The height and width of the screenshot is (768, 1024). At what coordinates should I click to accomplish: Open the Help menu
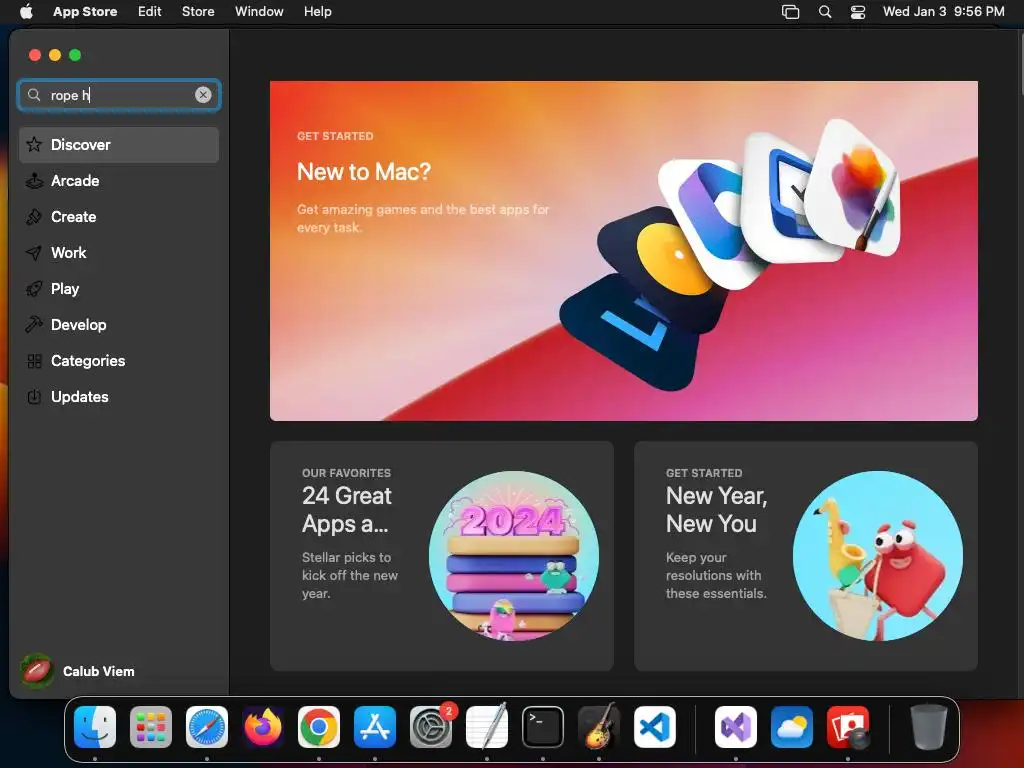317,11
